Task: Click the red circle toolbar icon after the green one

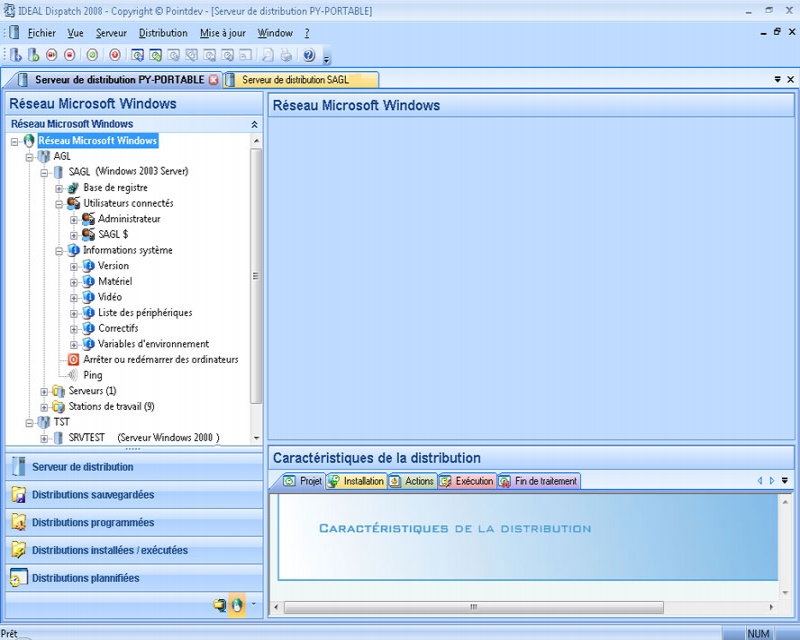Action: [x=115, y=55]
